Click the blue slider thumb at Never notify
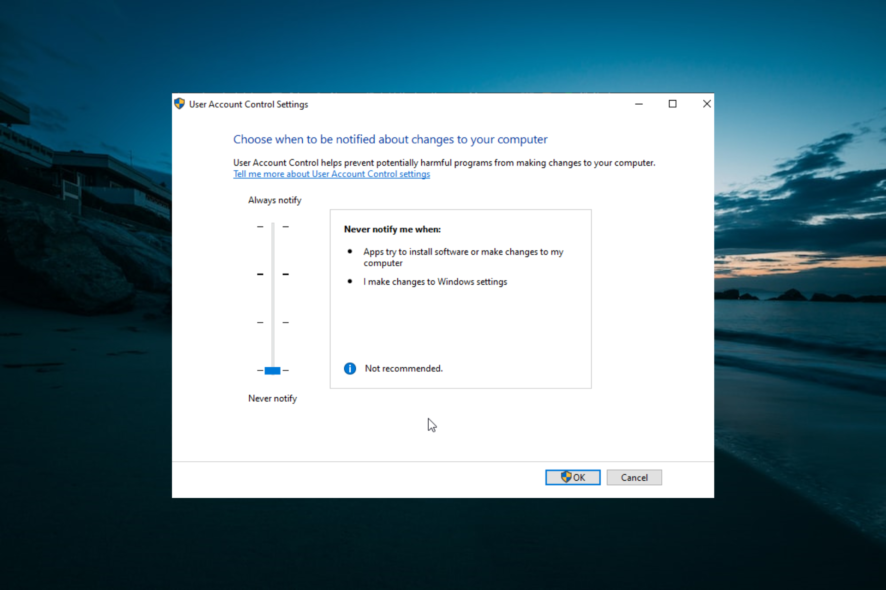Image resolution: width=886 pixels, height=590 pixels. point(272,370)
